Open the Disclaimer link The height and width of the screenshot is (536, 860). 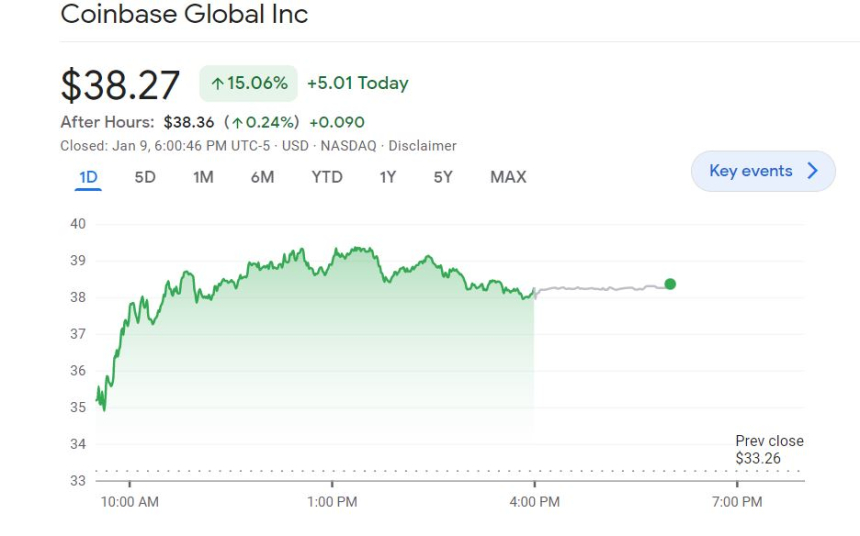pyautogui.click(x=422, y=146)
